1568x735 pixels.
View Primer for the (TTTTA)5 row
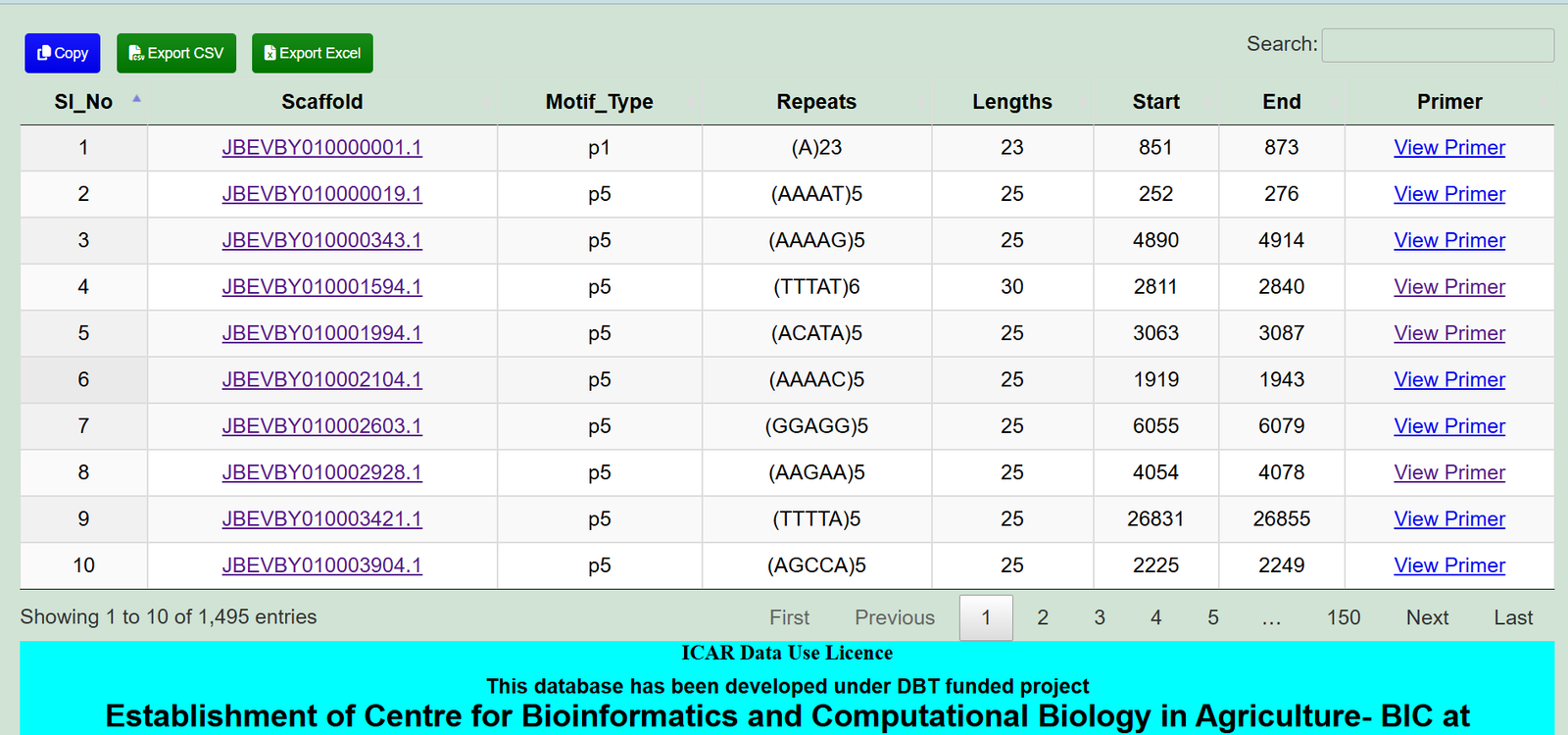(x=1448, y=519)
